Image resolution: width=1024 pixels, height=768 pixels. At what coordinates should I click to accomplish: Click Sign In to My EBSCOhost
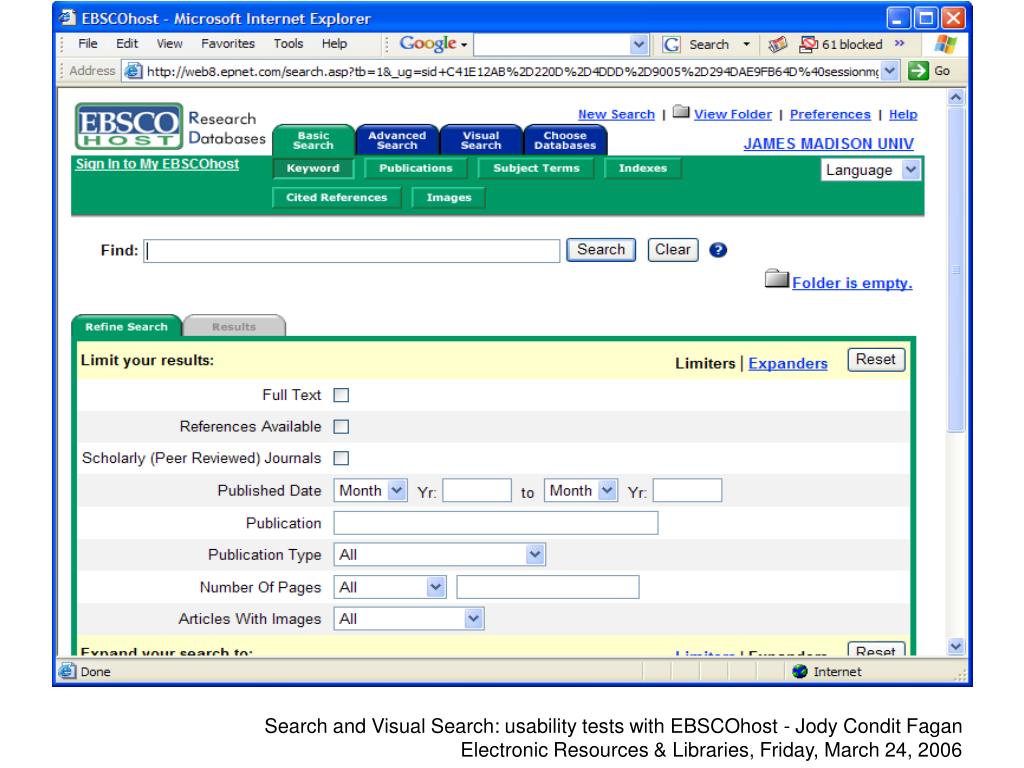click(157, 164)
